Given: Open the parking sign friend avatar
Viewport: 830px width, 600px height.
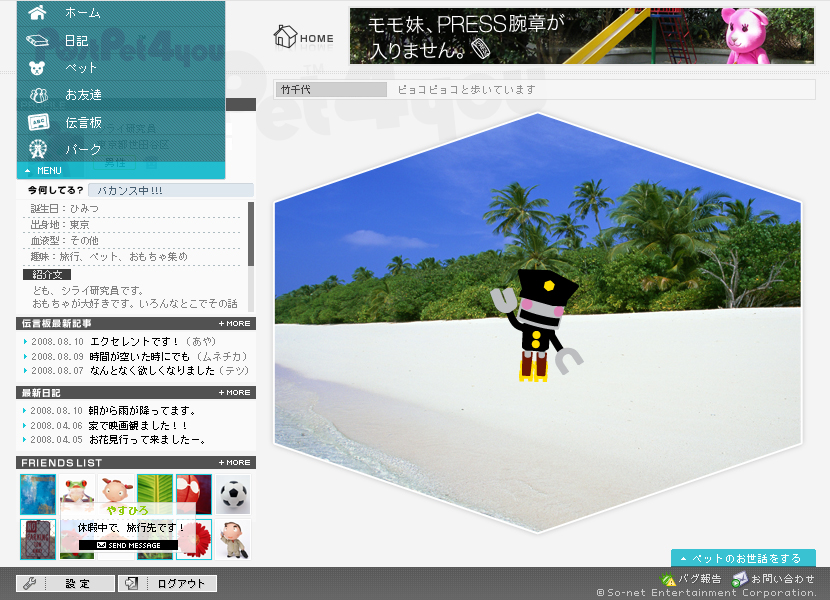Looking at the screenshot, I should (x=38, y=539).
